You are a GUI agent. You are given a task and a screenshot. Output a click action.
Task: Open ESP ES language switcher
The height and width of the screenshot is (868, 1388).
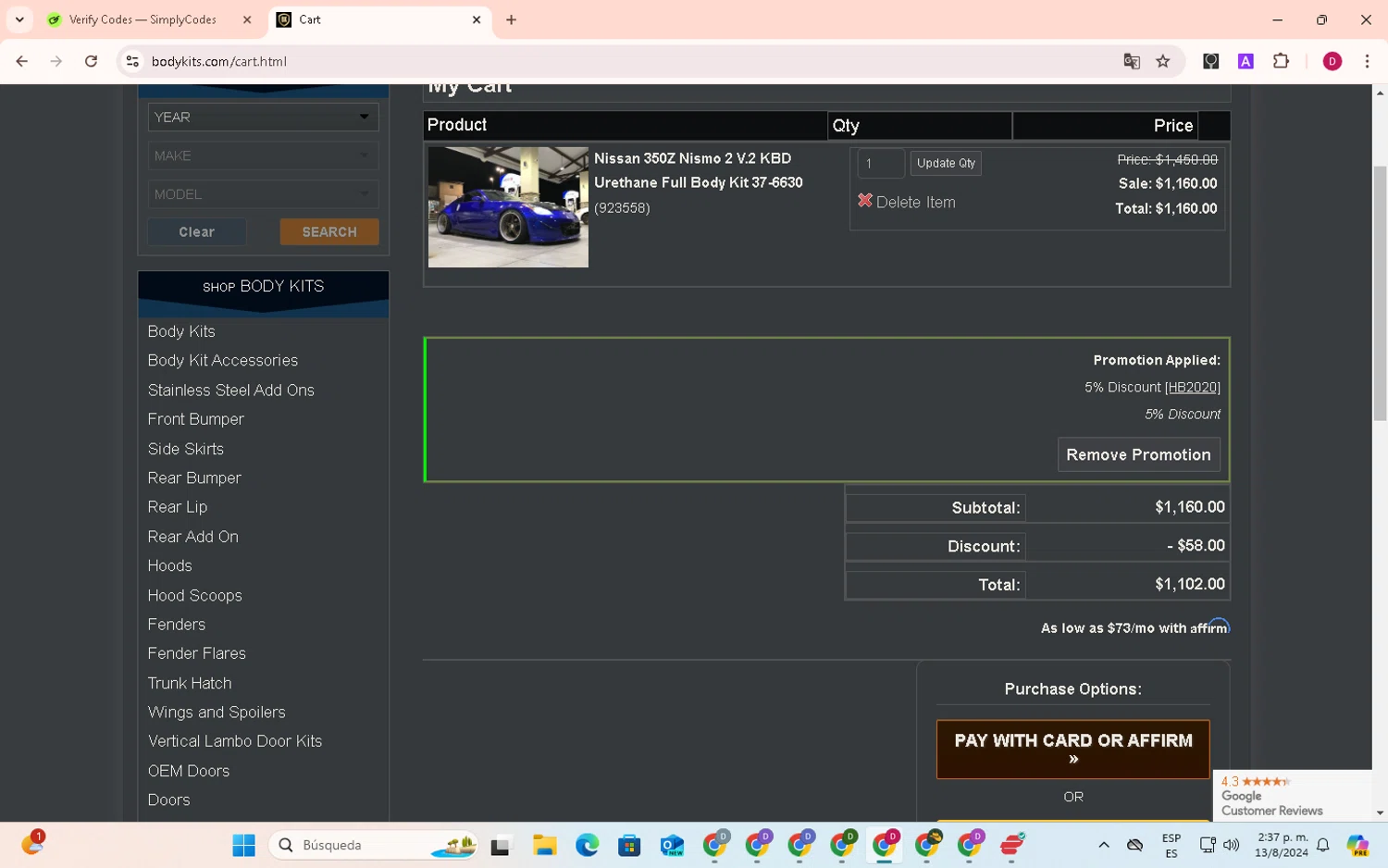(1171, 846)
